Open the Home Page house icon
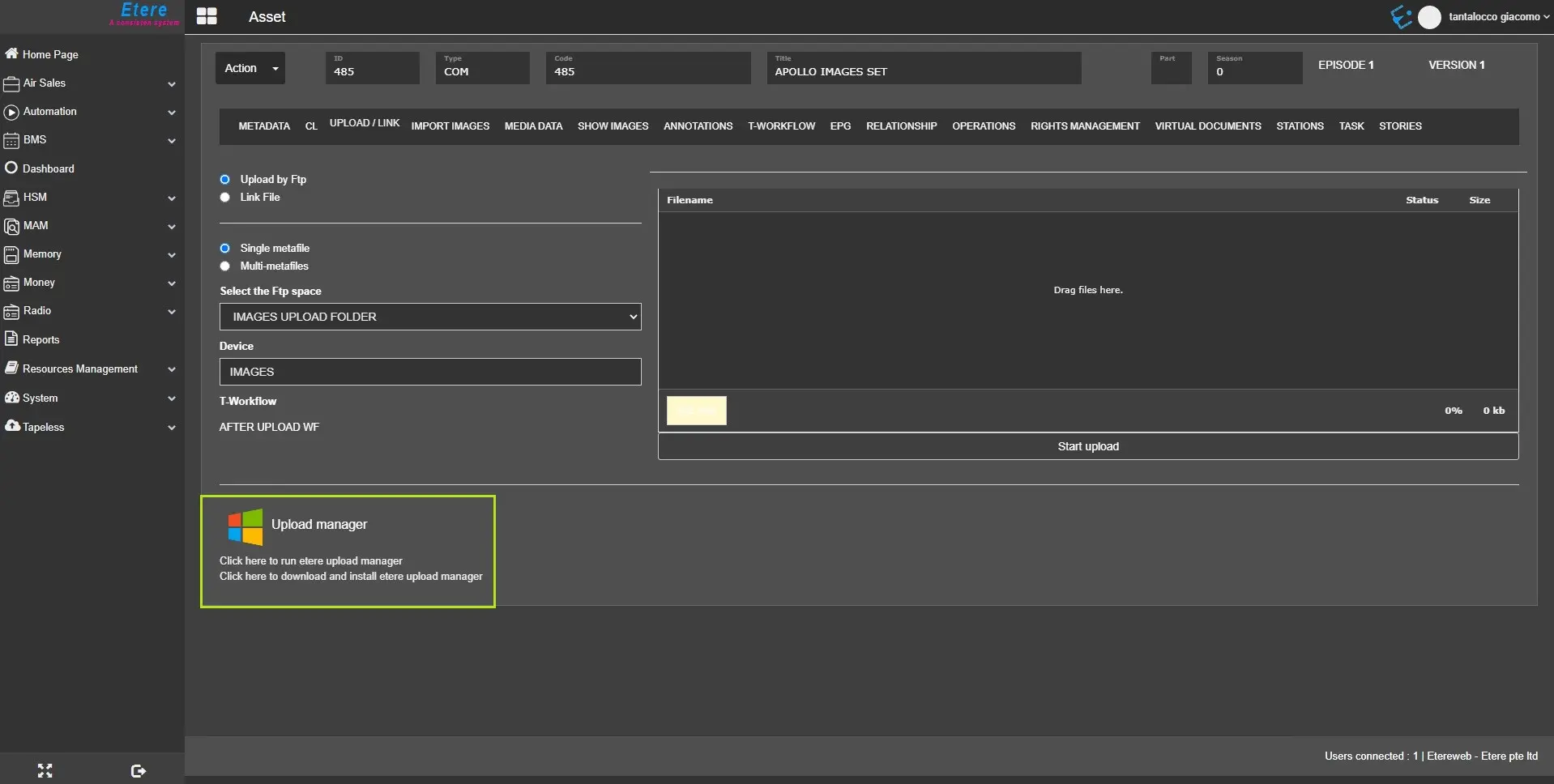This screenshot has height=784, width=1554. (11, 53)
